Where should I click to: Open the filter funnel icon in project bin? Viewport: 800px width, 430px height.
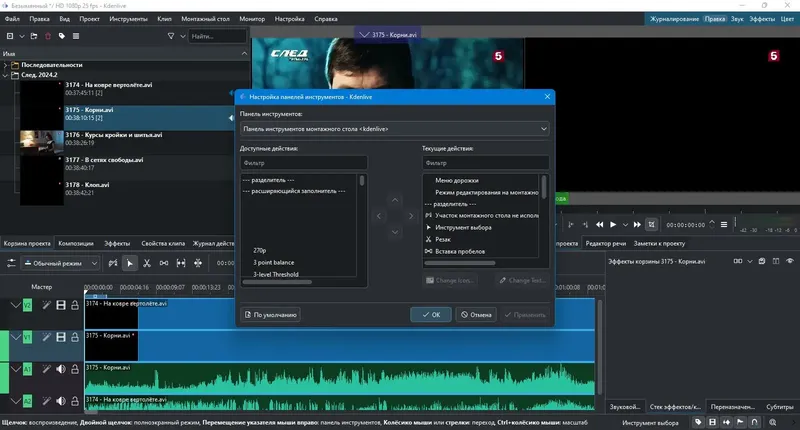[x=171, y=36]
